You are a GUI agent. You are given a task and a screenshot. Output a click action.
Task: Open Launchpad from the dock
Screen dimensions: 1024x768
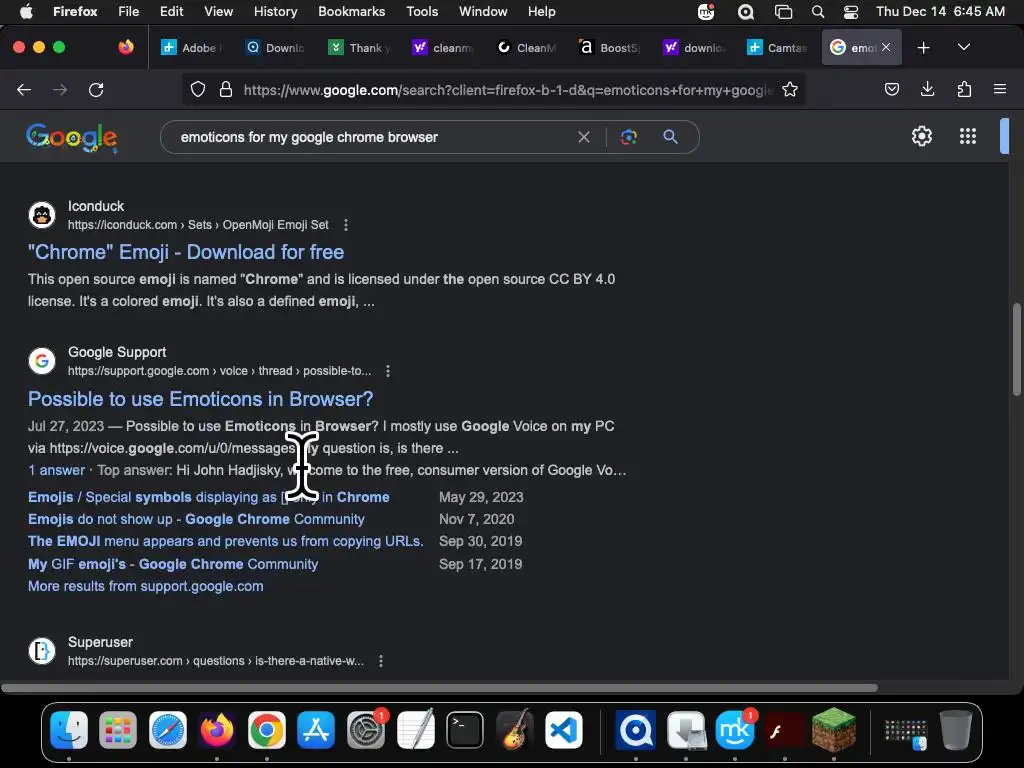[118, 729]
